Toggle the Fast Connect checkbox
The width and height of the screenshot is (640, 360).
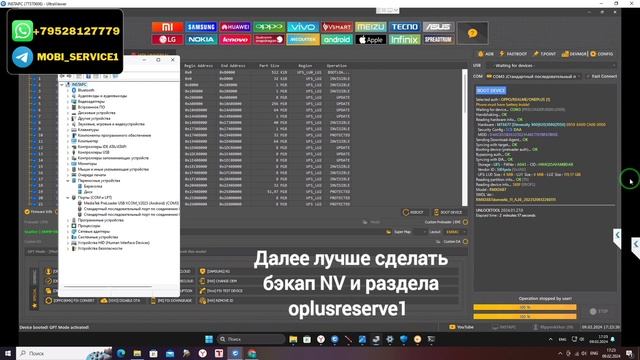[x=588, y=76]
